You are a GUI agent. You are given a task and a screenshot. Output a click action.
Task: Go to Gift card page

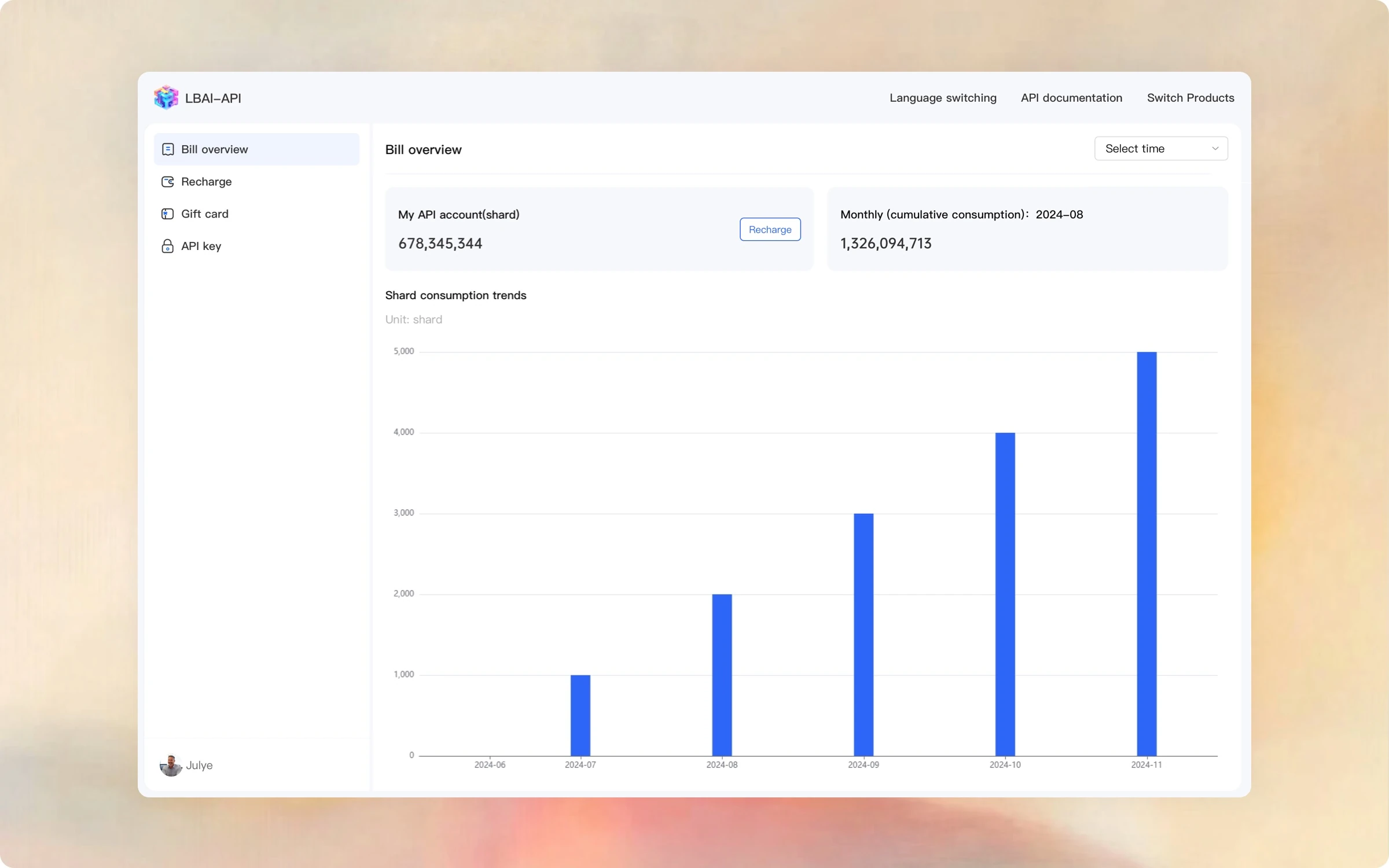pyautogui.click(x=204, y=214)
